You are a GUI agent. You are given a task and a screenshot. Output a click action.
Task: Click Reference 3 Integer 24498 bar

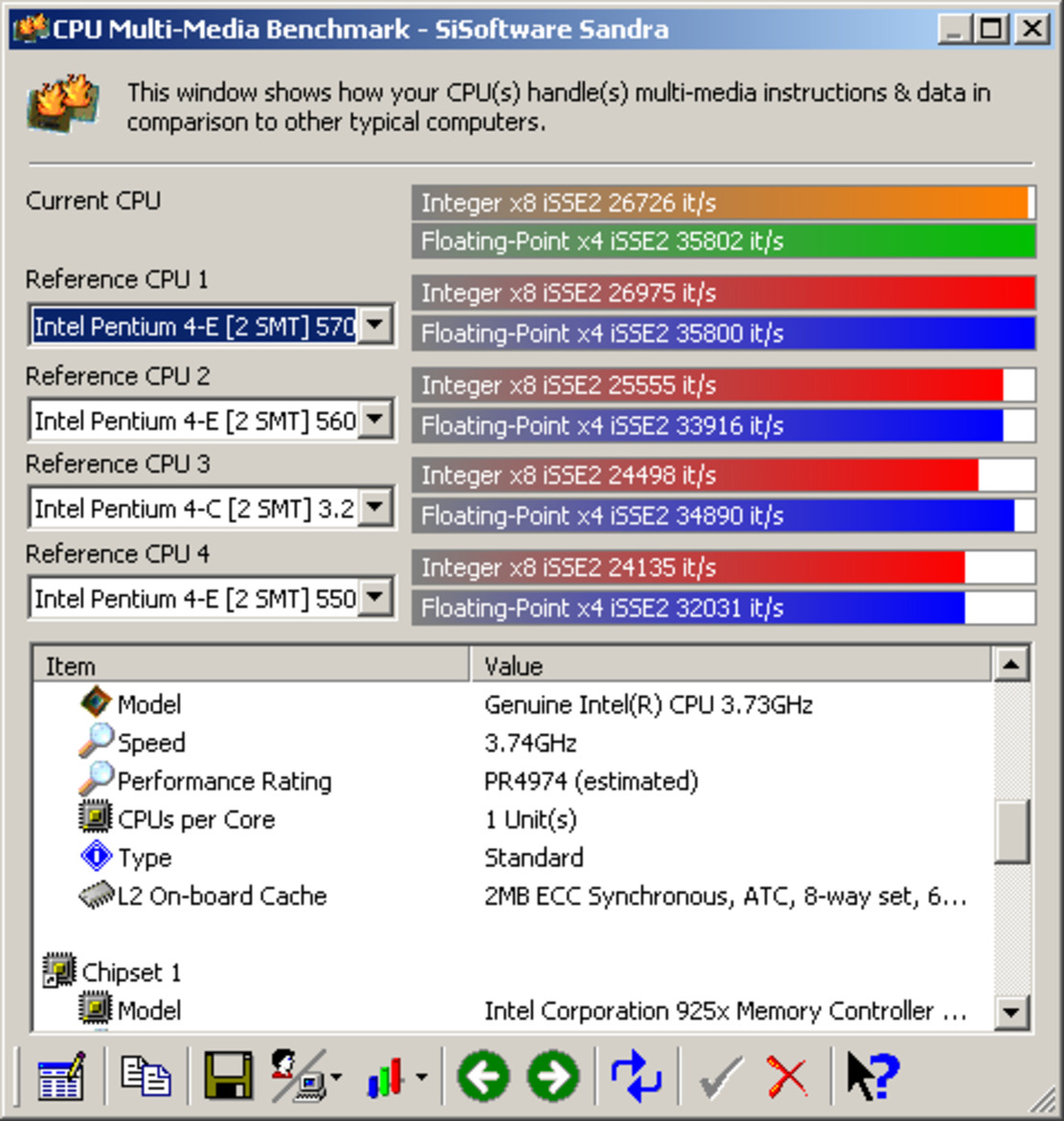[723, 474]
